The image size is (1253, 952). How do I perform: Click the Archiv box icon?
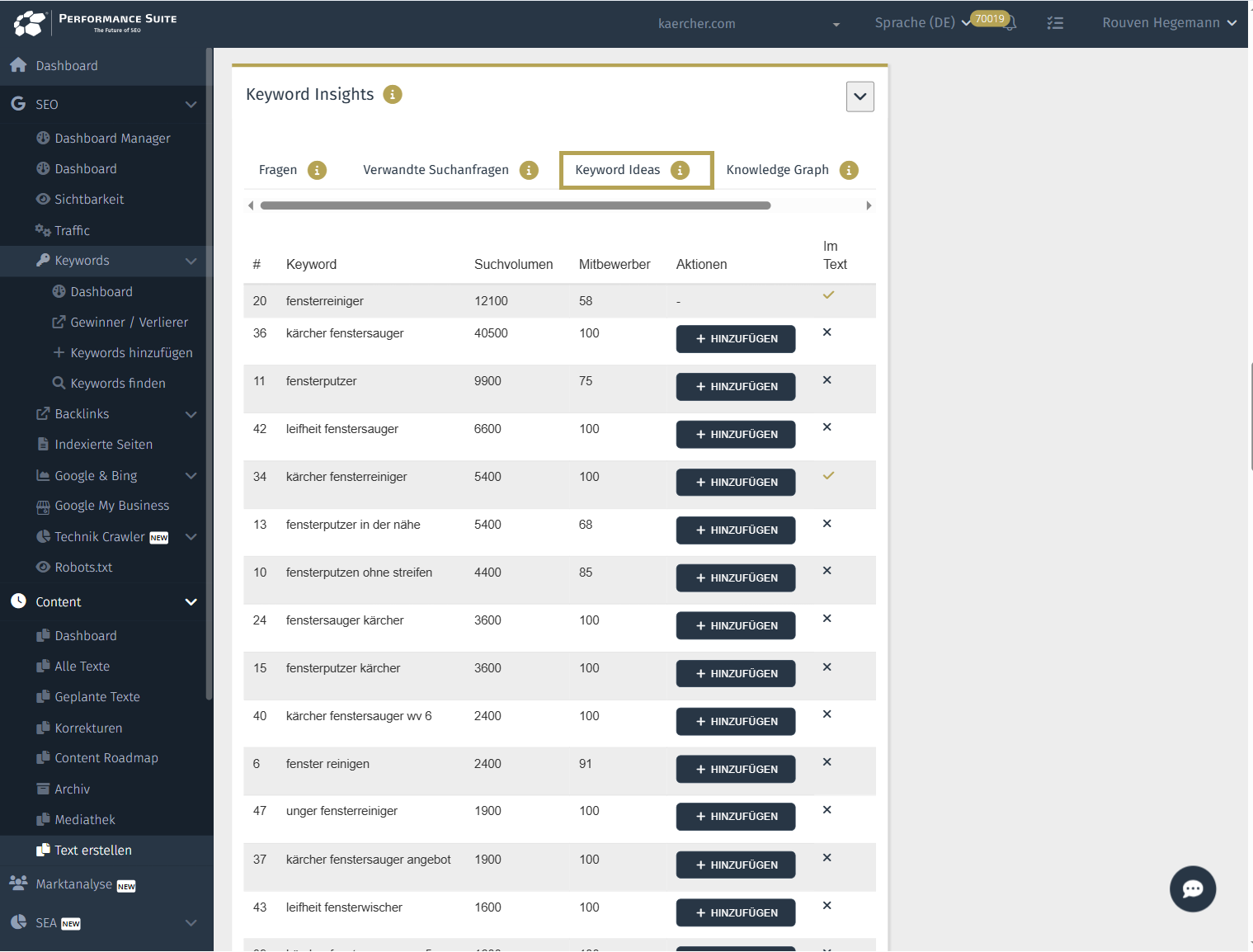(x=43, y=789)
